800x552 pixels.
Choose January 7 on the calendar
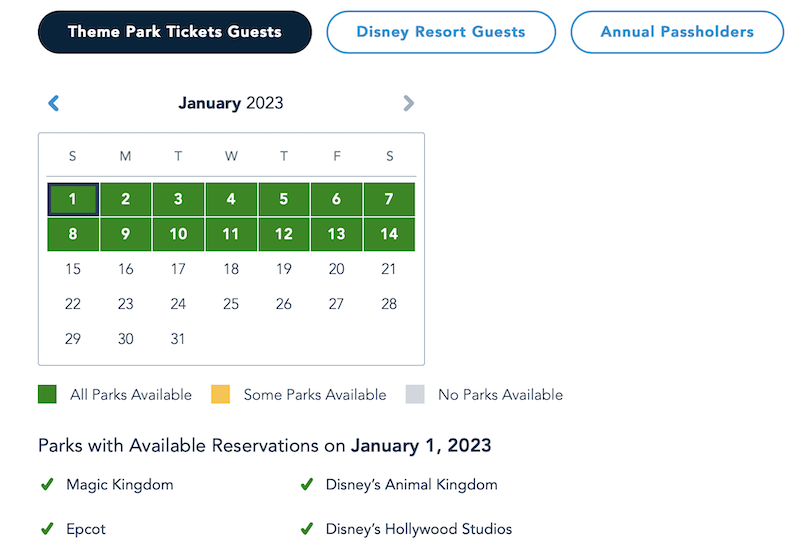pos(389,199)
